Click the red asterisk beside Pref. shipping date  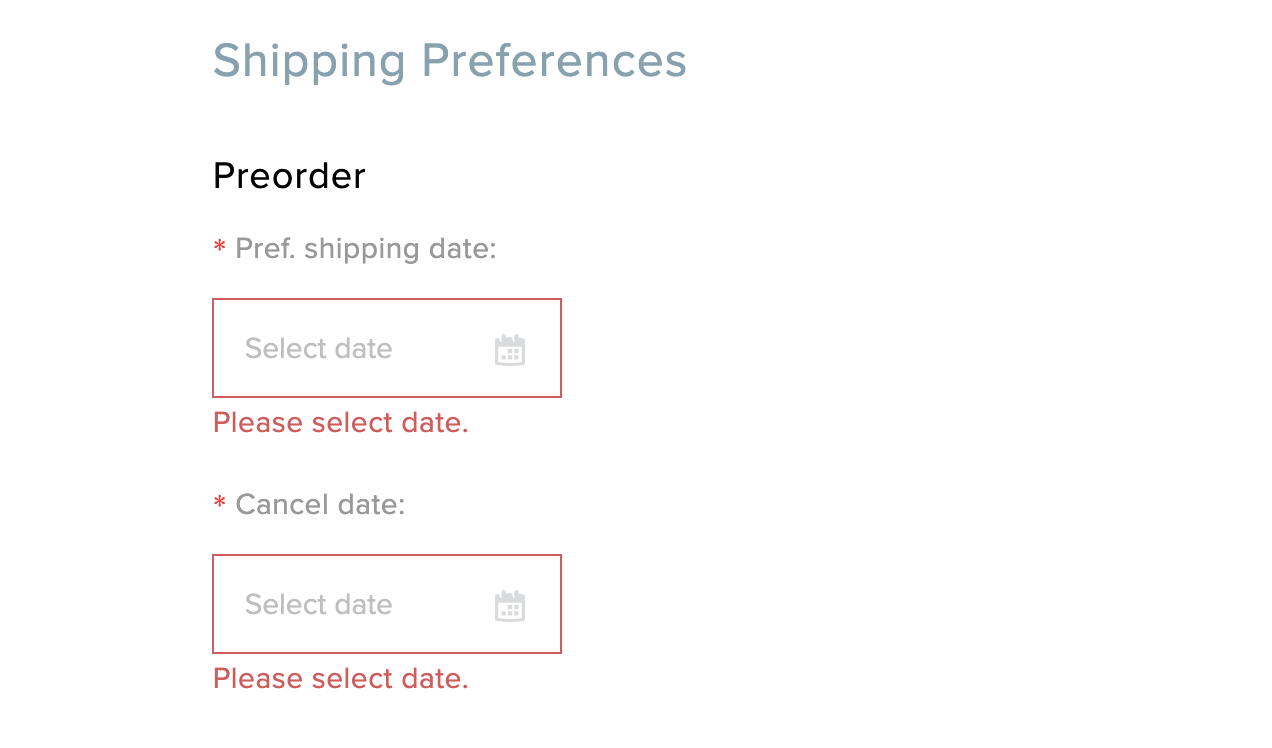point(220,249)
